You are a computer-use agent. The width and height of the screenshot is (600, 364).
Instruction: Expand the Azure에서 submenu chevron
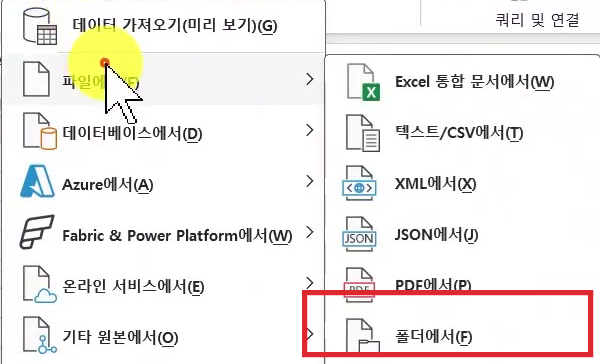[310, 181]
